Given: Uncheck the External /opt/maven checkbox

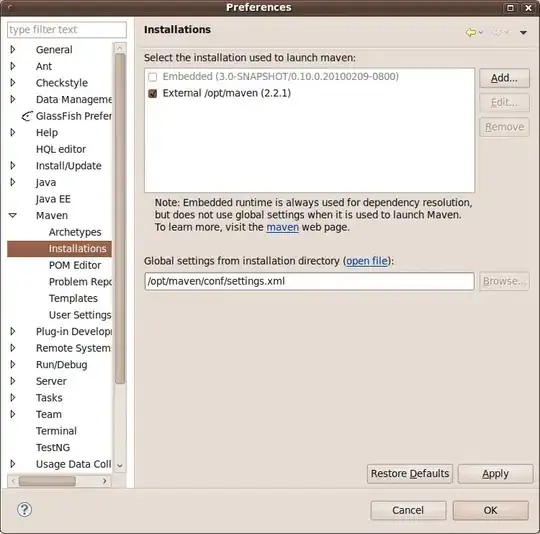Looking at the screenshot, I should click(153, 93).
